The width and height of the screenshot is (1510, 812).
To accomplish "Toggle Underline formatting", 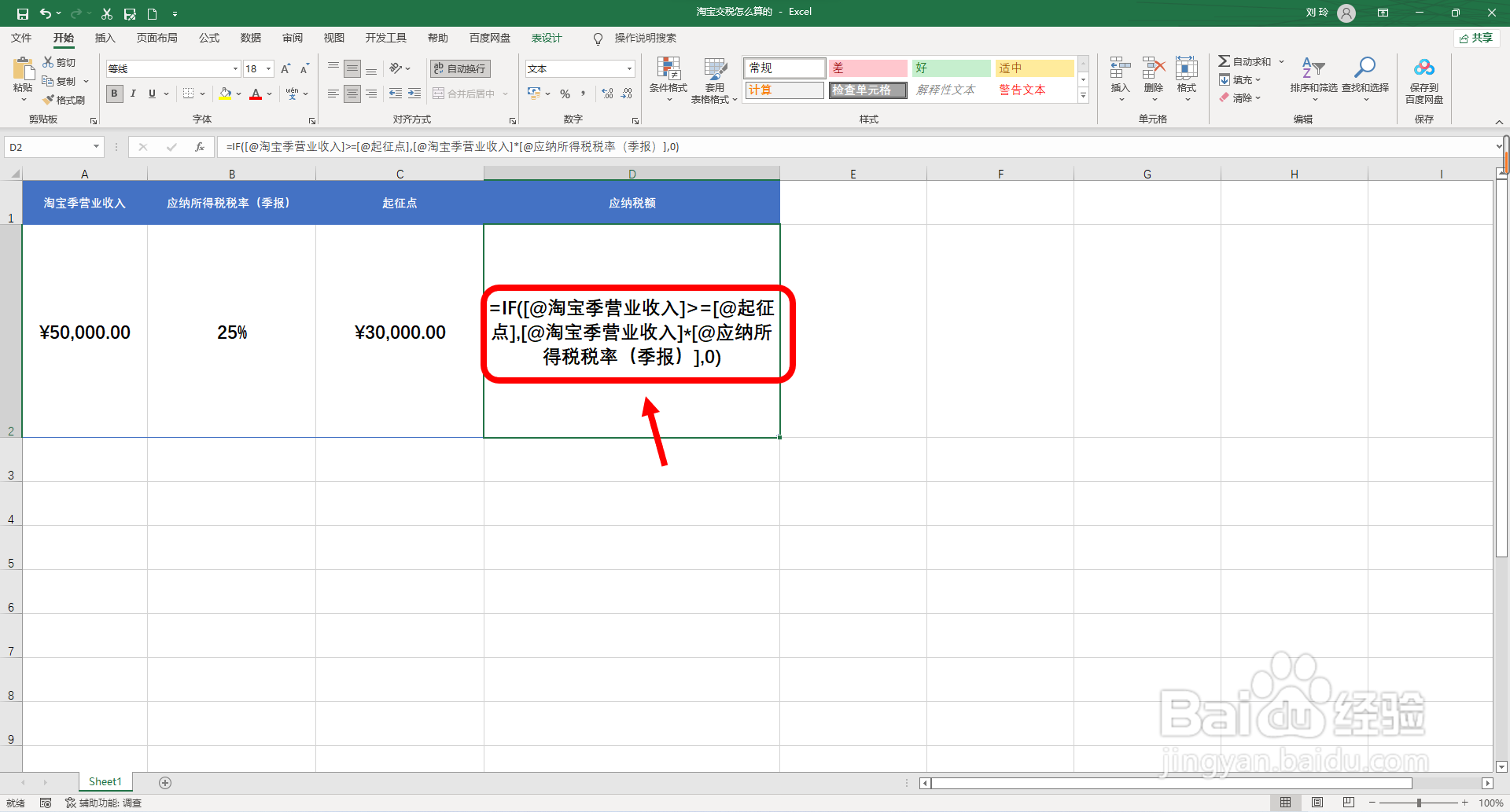I will pyautogui.click(x=152, y=94).
